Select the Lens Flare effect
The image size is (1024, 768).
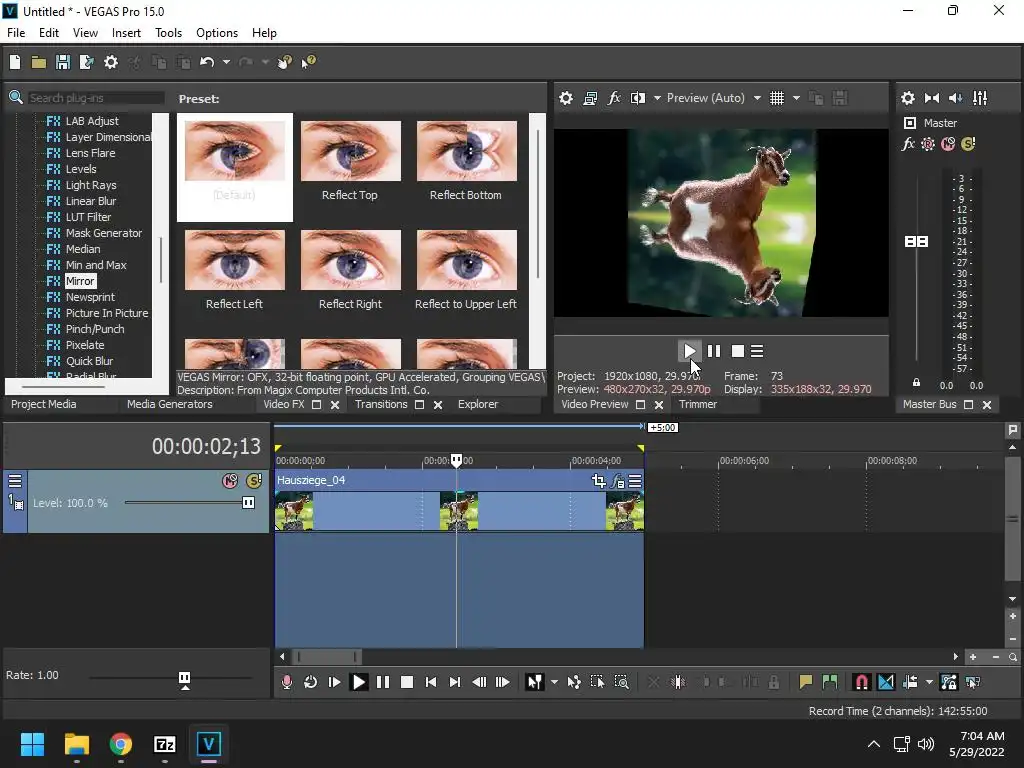(x=90, y=153)
